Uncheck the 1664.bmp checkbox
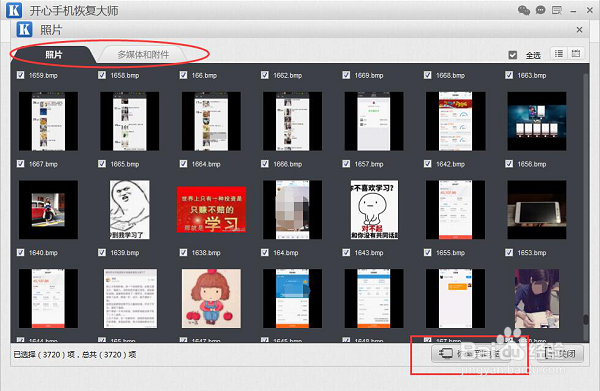The height and width of the screenshot is (391, 600). pyautogui.click(x=183, y=164)
